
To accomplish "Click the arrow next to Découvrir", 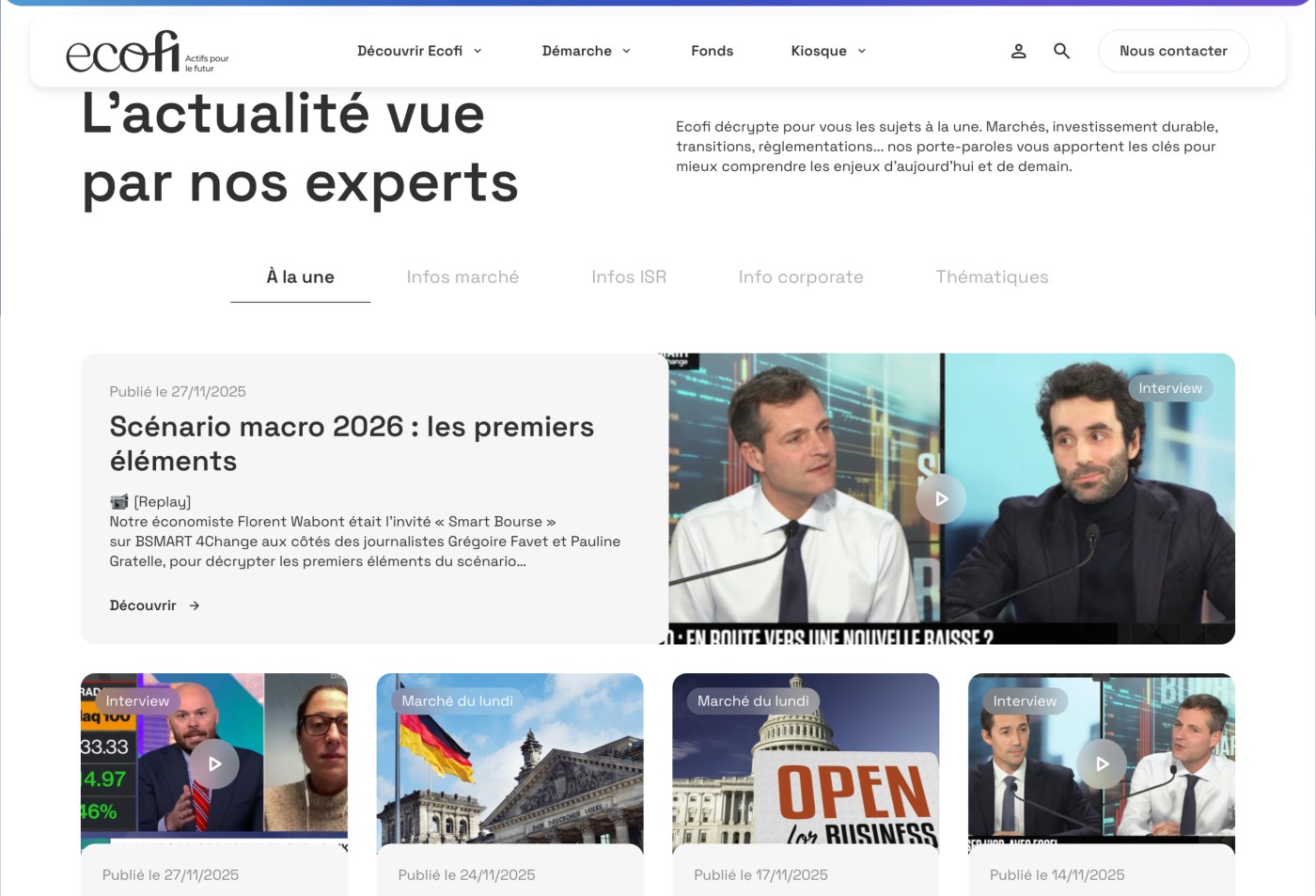I will [194, 605].
